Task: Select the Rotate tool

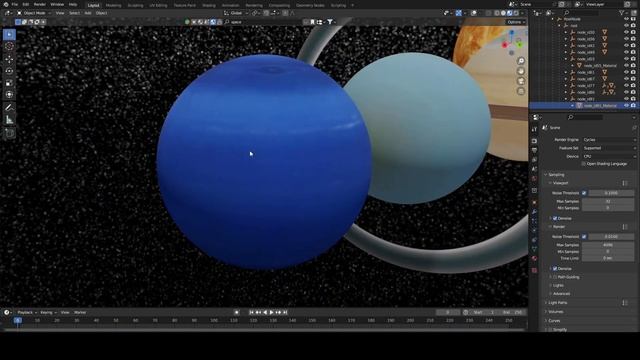Action: tap(9, 71)
